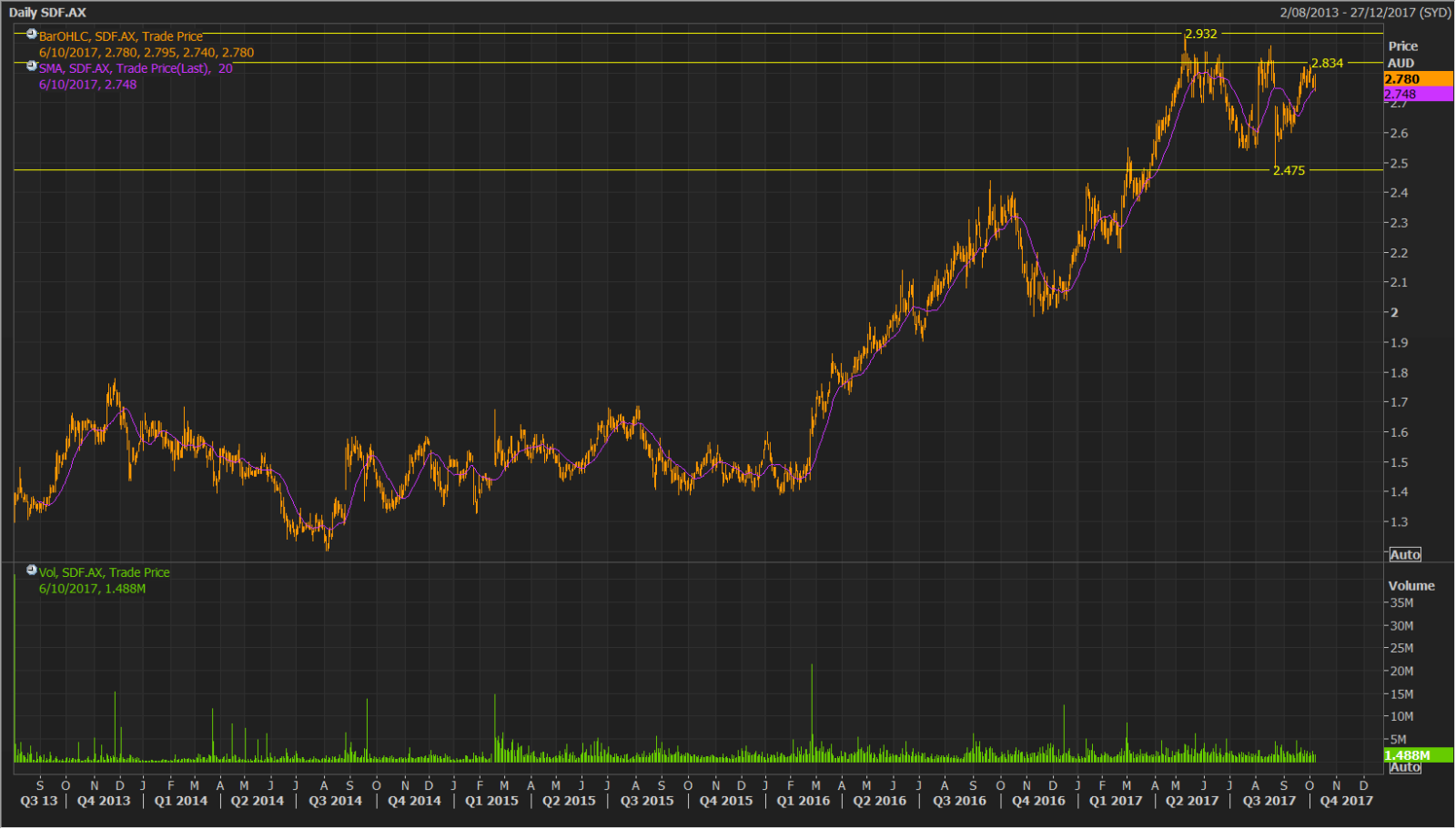The image size is (1456, 829).
Task: Click the 2.475 horizontal line label
Action: (x=1289, y=170)
